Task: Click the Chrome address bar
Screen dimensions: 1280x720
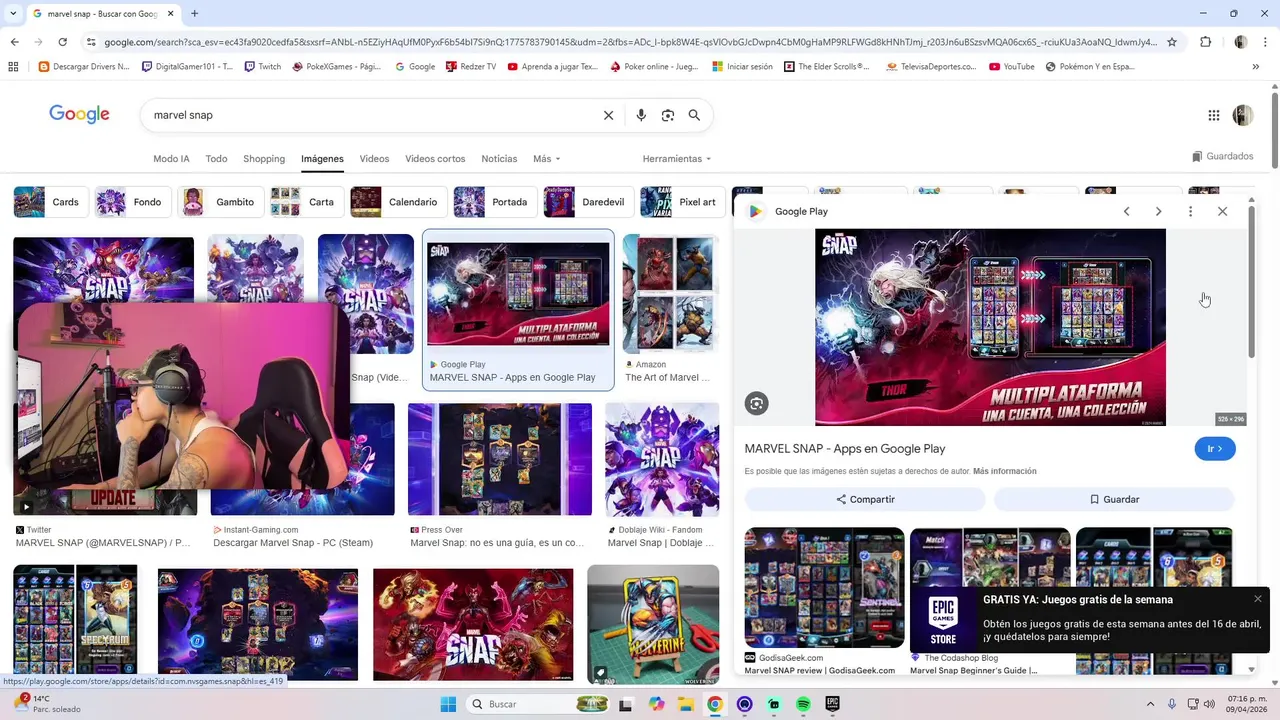Action: [x=630, y=42]
